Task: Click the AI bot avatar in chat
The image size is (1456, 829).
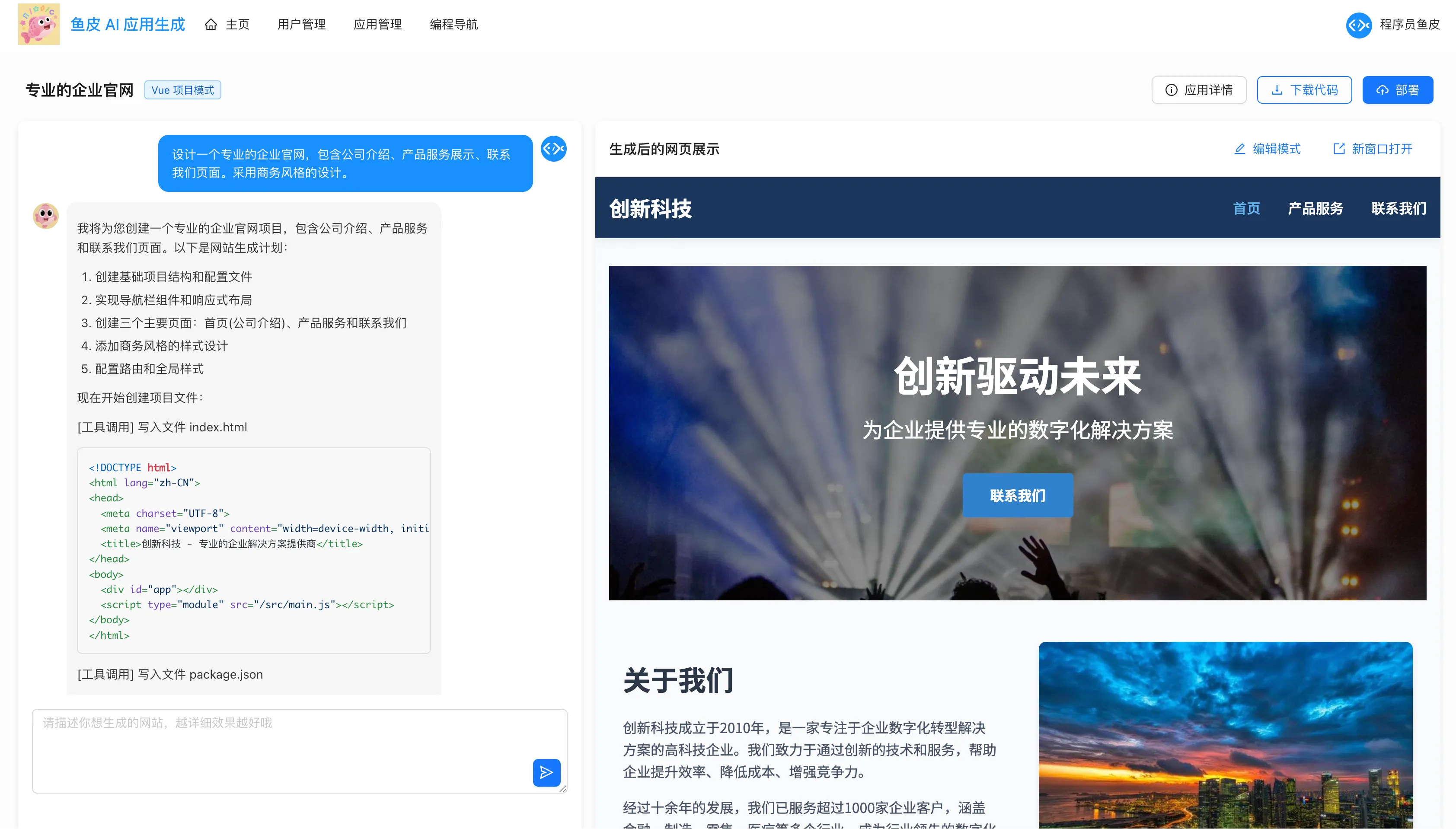Action: click(x=45, y=217)
